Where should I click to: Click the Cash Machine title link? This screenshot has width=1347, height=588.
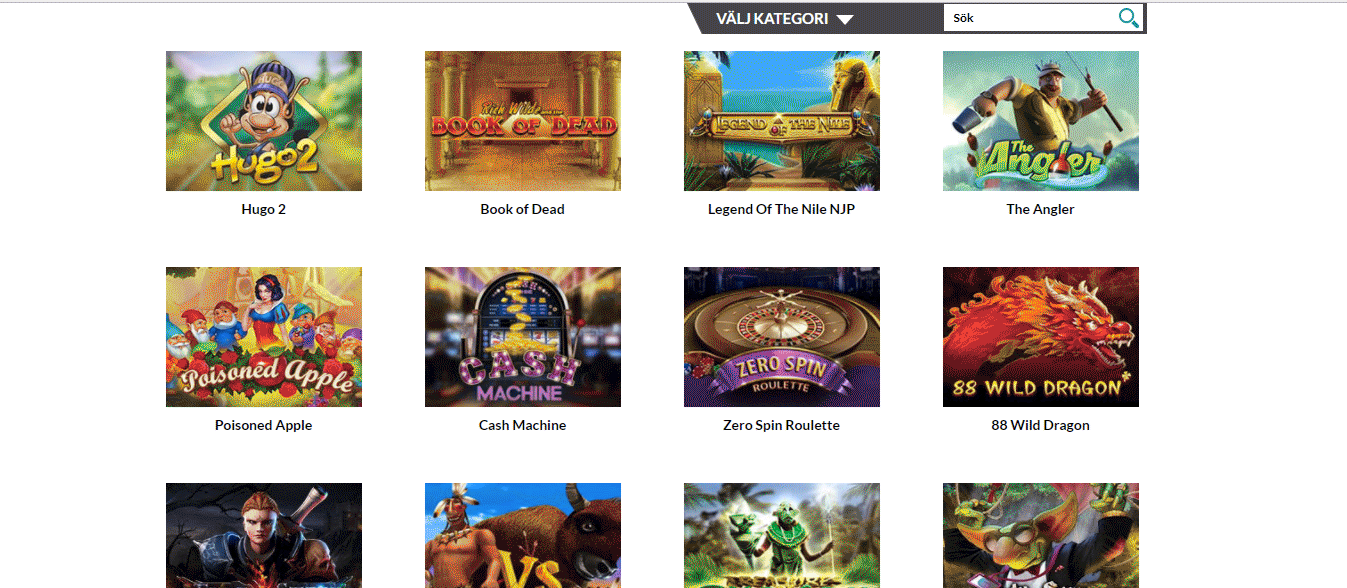pyautogui.click(x=522, y=425)
